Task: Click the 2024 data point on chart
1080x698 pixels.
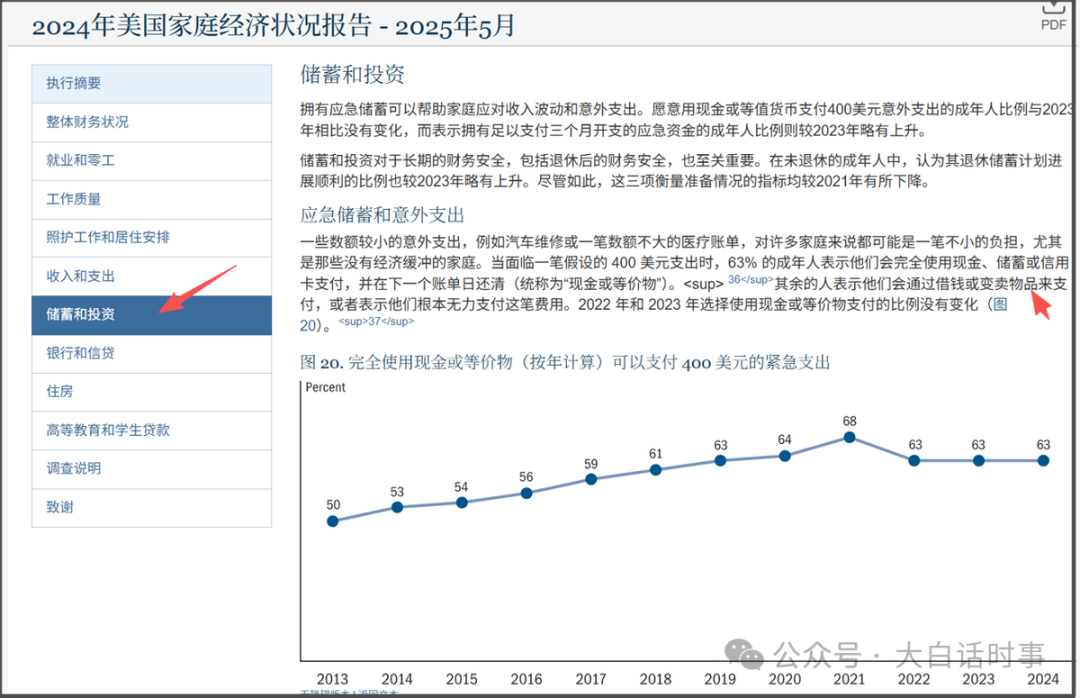Action: click(x=1043, y=461)
